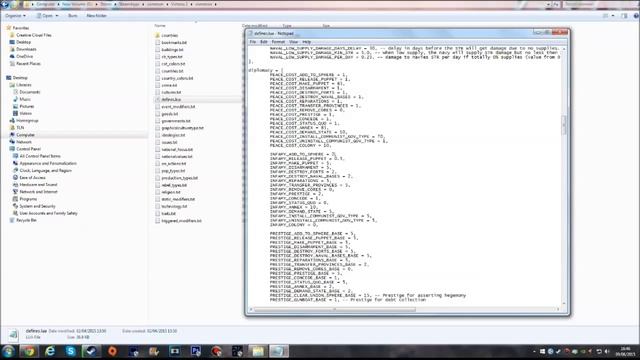Select Appearance and Personalization
The image size is (640, 360).
click(x=48, y=163)
